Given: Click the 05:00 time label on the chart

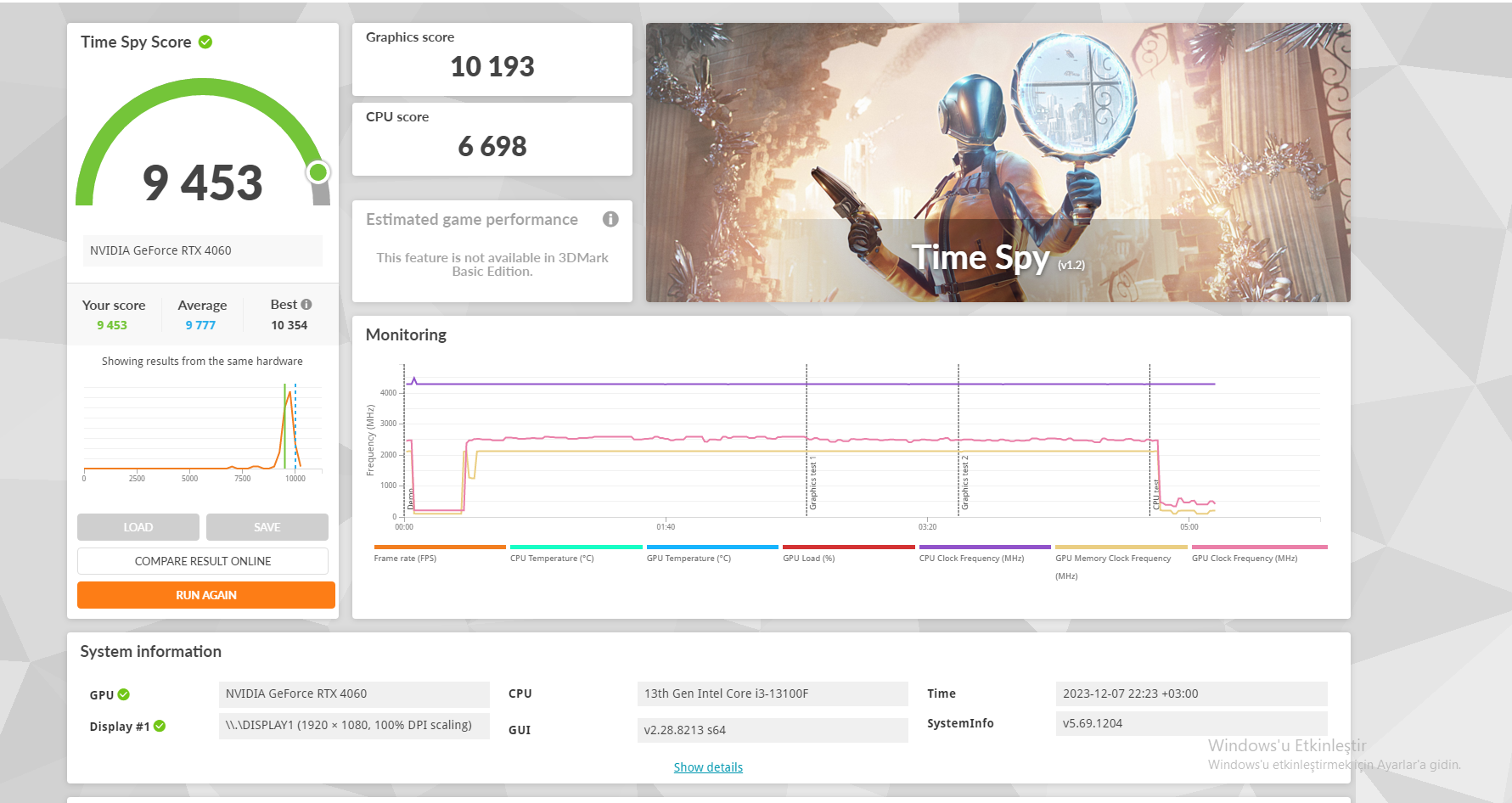Looking at the screenshot, I should click(1189, 527).
